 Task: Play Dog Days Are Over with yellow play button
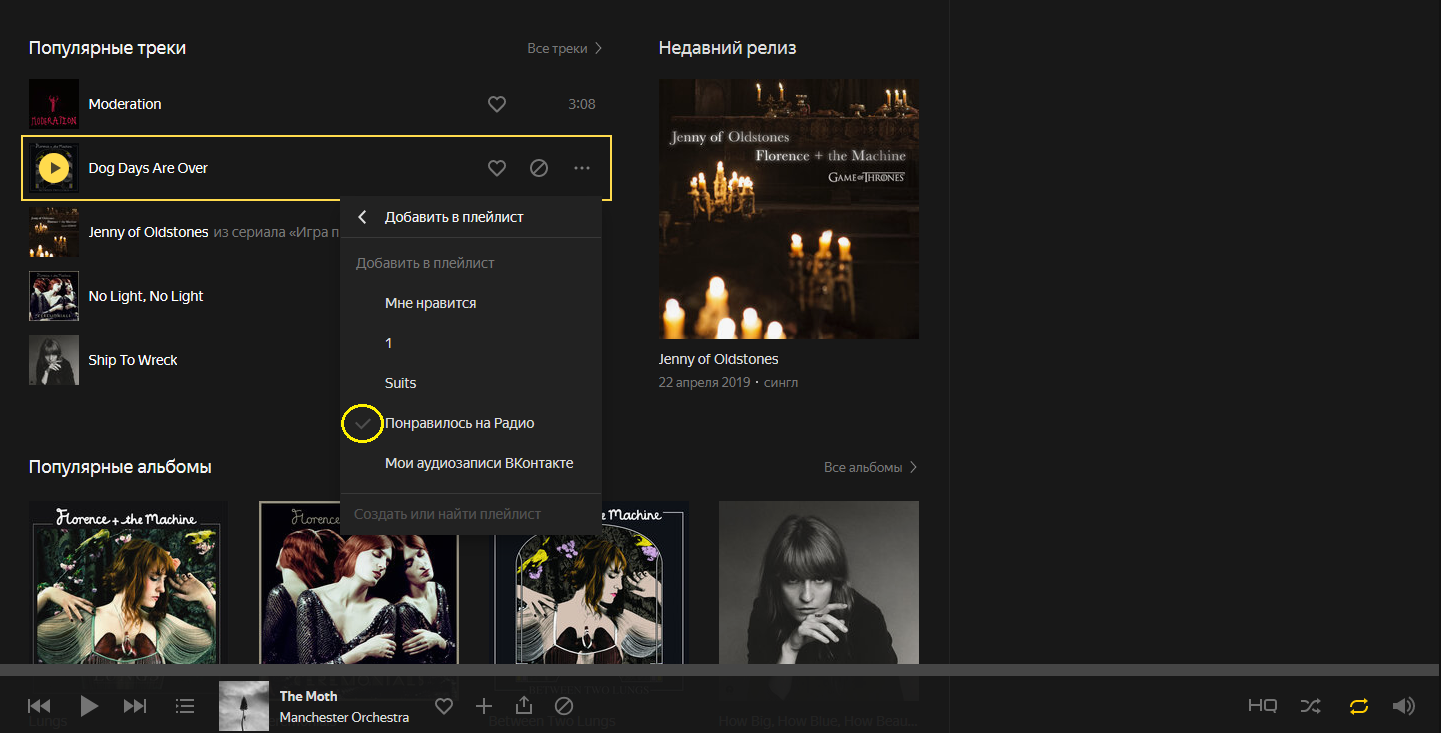[54, 168]
